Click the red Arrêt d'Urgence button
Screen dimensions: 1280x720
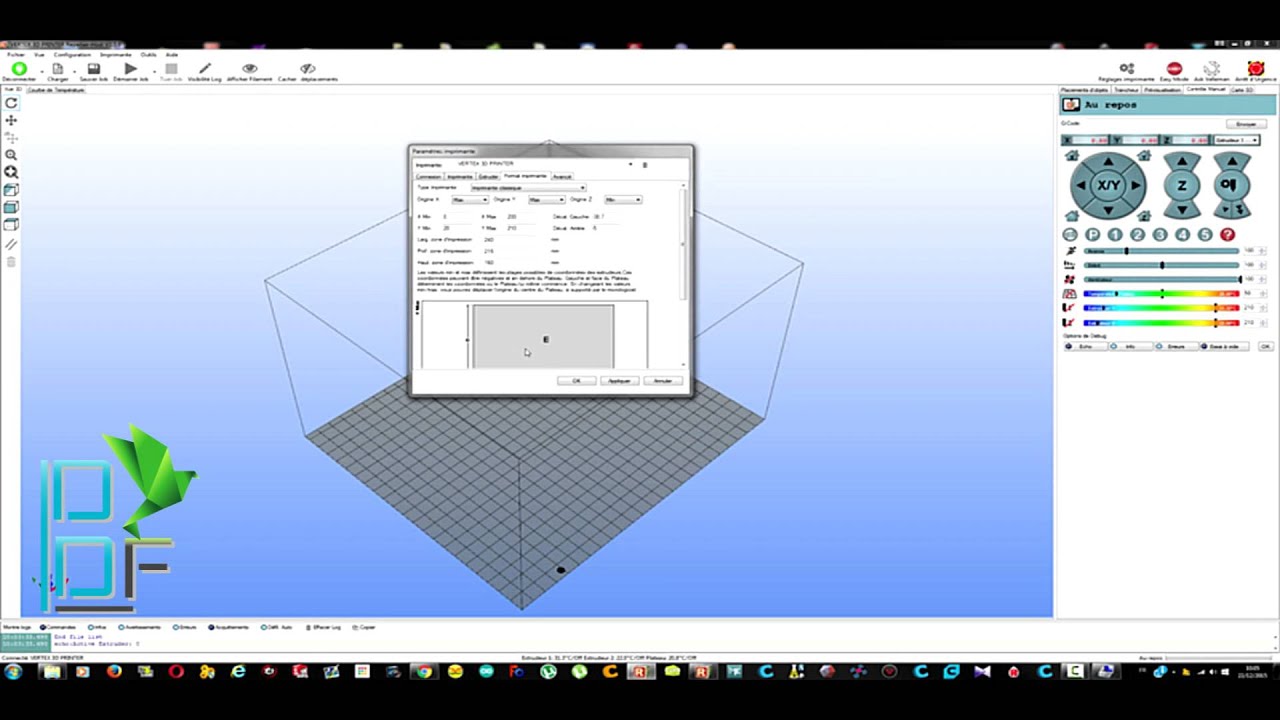pos(1256,68)
